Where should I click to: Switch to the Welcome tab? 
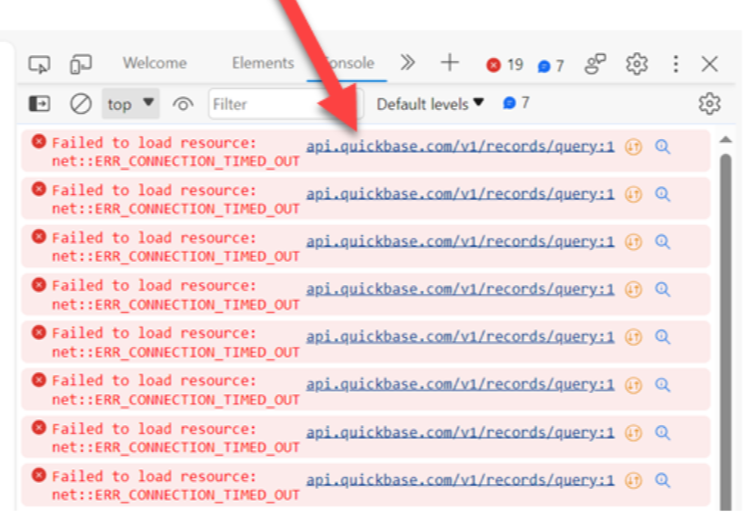pos(155,63)
